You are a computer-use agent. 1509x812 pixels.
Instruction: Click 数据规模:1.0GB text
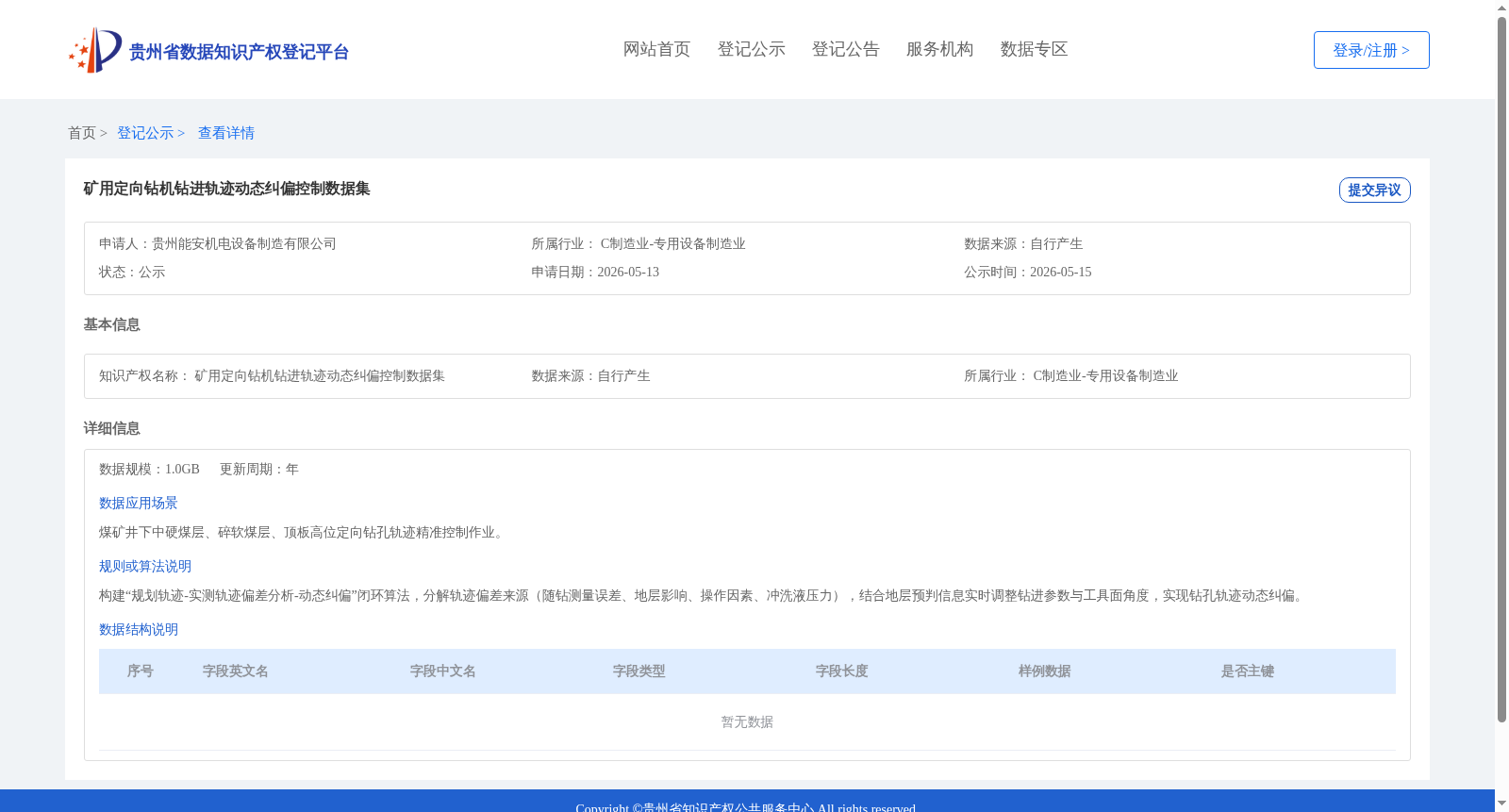tap(149, 469)
